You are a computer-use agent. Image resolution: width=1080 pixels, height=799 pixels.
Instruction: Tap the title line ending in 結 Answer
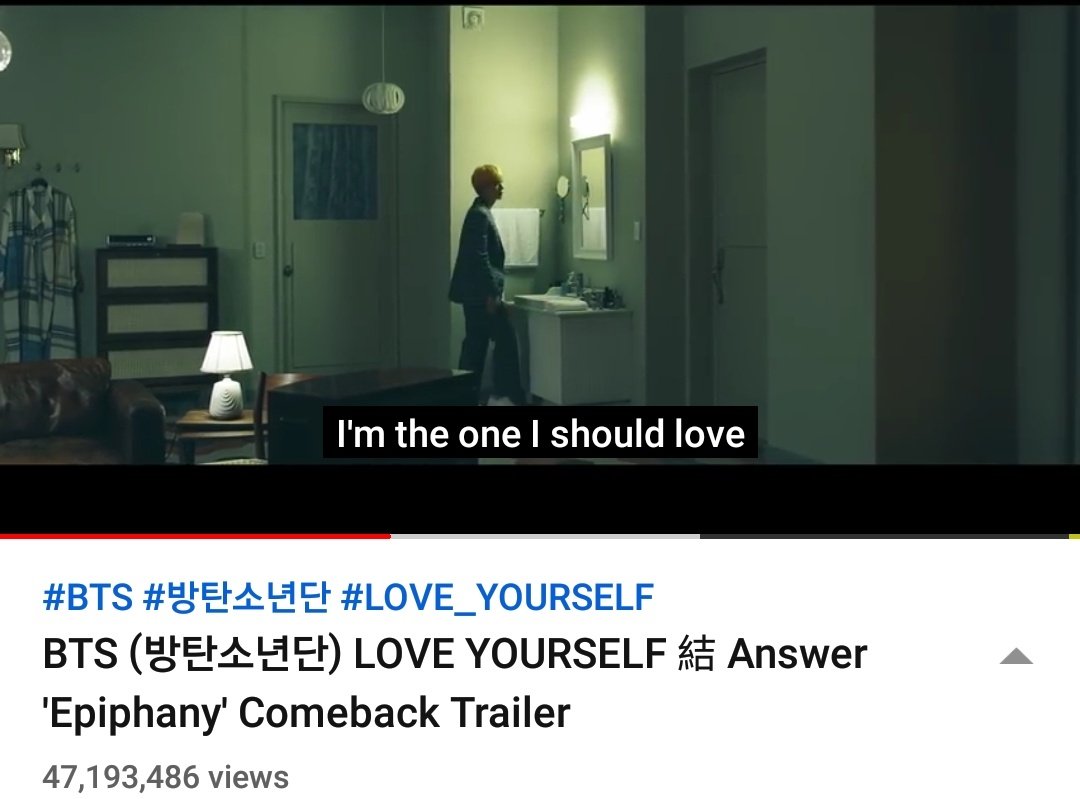click(455, 653)
